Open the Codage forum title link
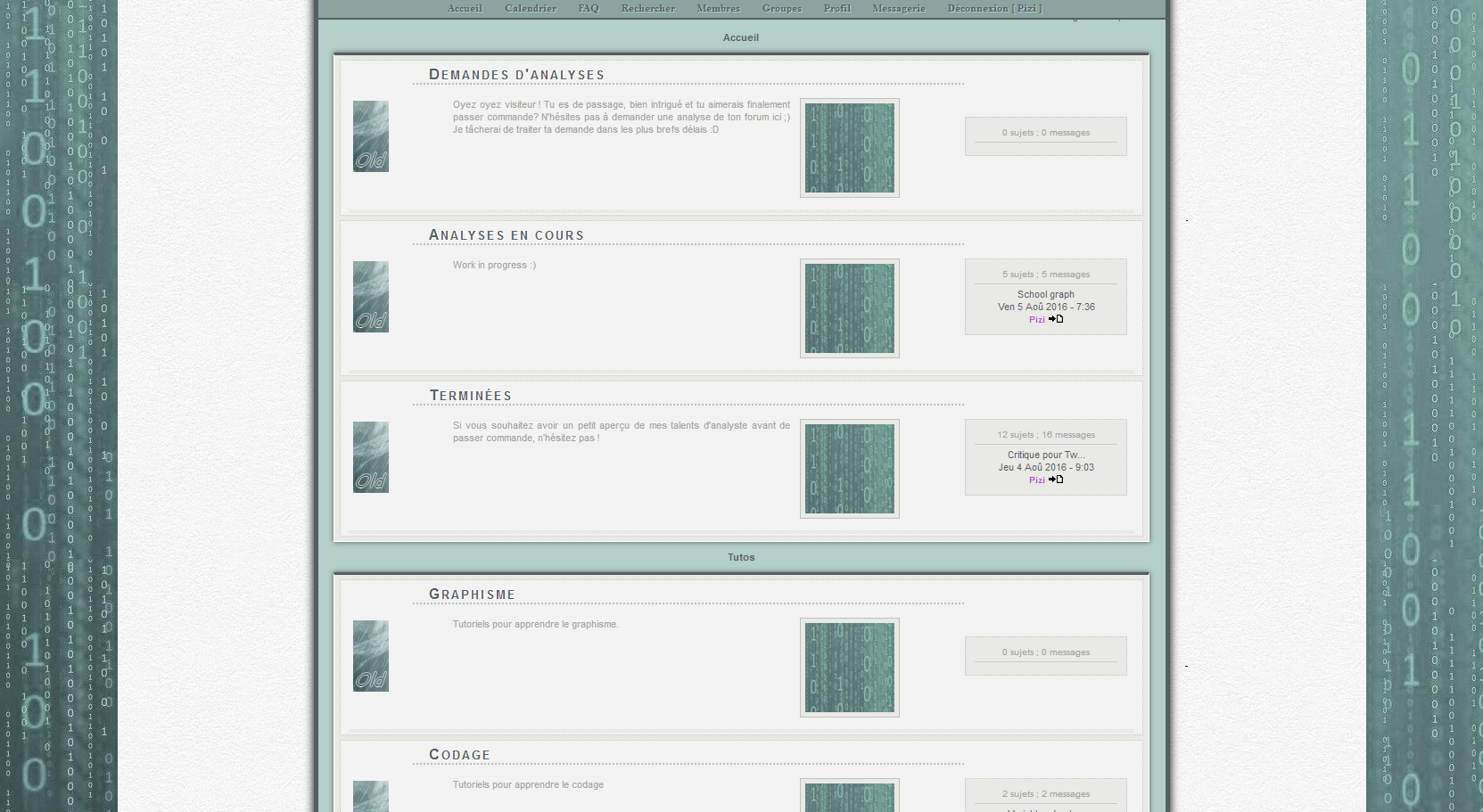The image size is (1483, 812). click(x=459, y=755)
